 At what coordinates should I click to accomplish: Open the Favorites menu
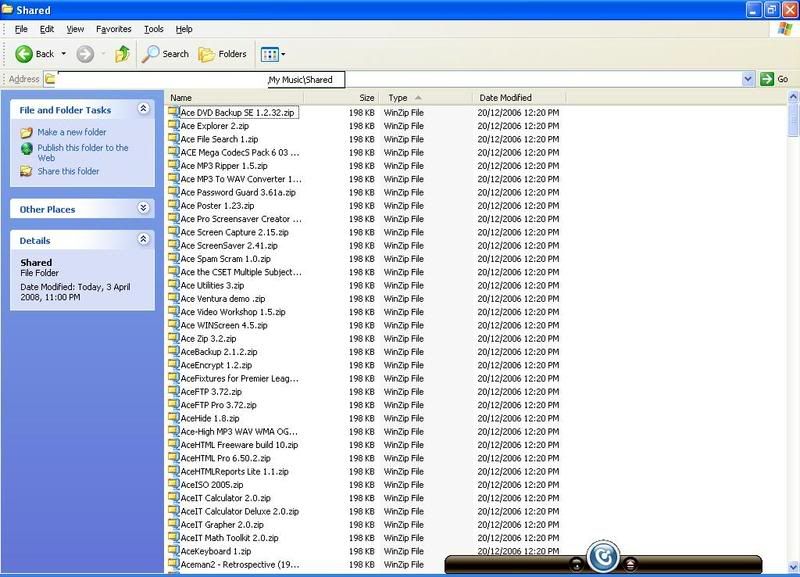click(113, 29)
